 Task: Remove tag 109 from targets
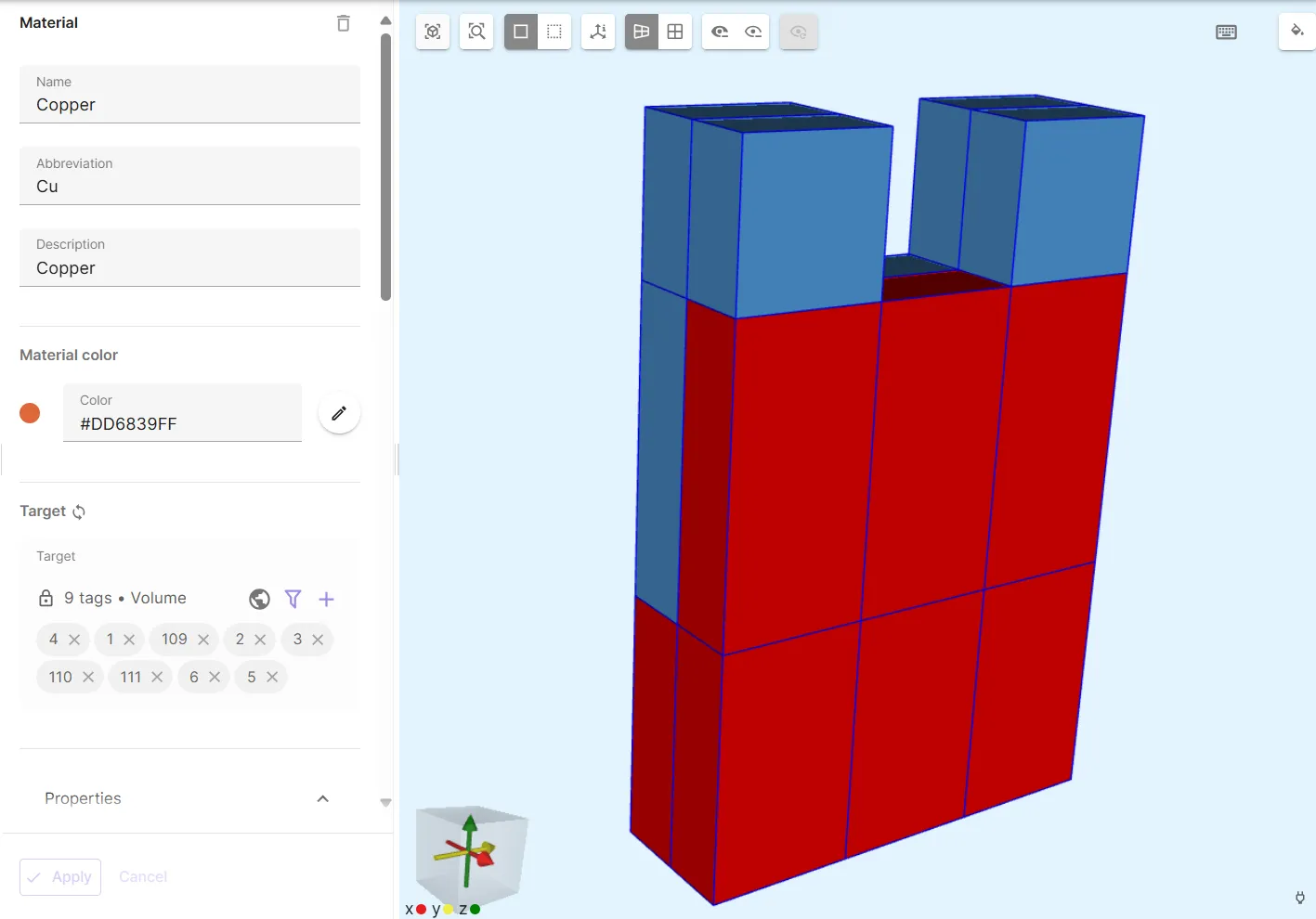click(203, 640)
